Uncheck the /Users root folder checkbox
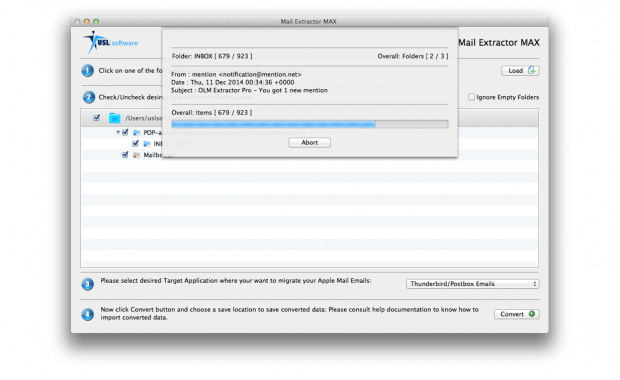This screenshot has height=380, width=620. tap(96, 118)
